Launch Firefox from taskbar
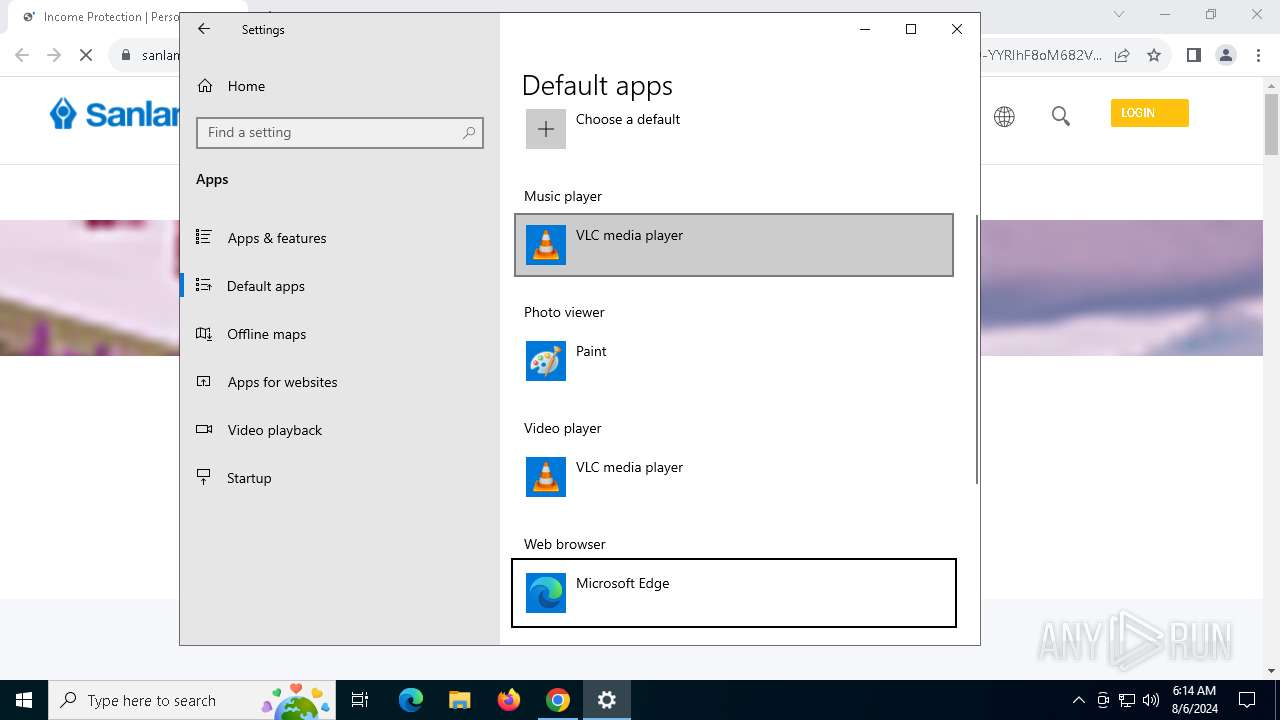 tap(508, 700)
